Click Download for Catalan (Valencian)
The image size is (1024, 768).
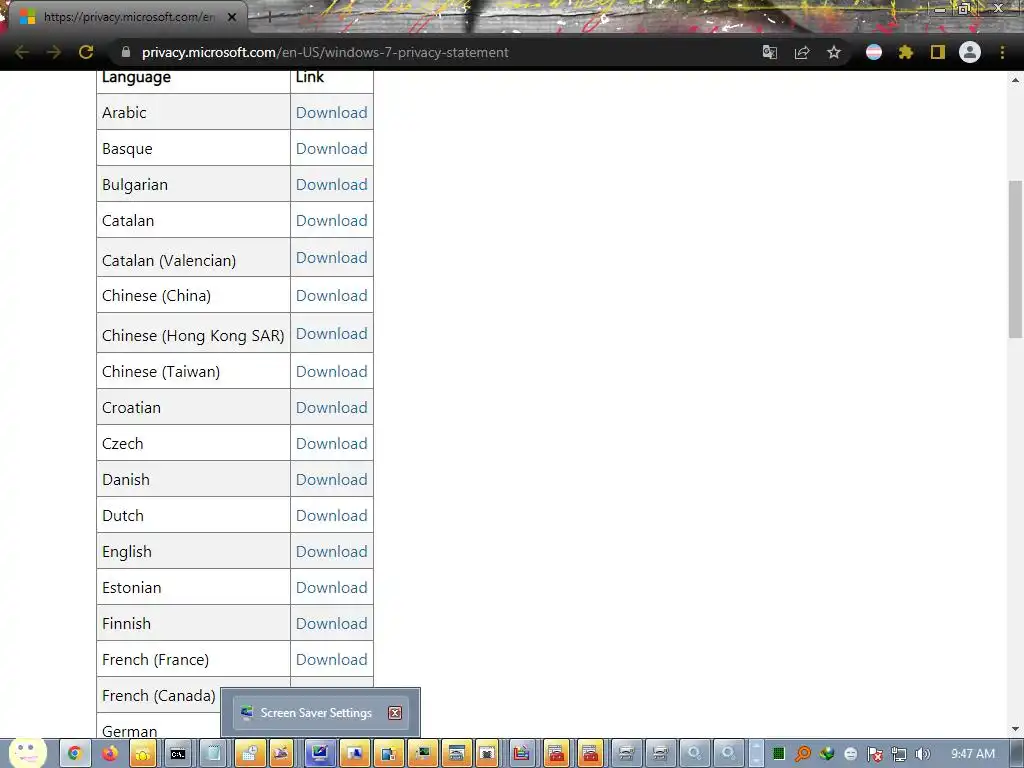[332, 257]
